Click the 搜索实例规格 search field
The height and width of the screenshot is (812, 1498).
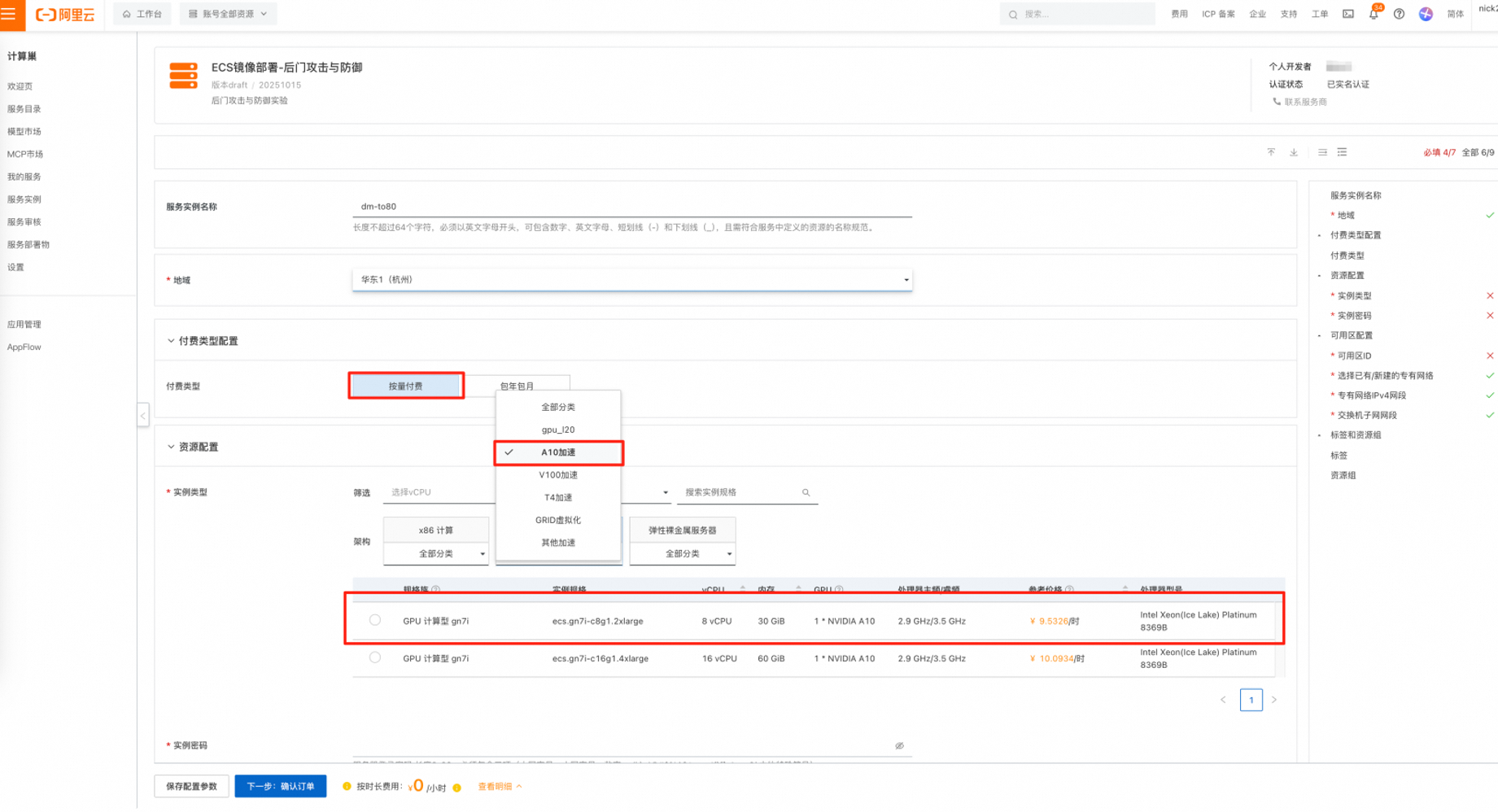747,492
